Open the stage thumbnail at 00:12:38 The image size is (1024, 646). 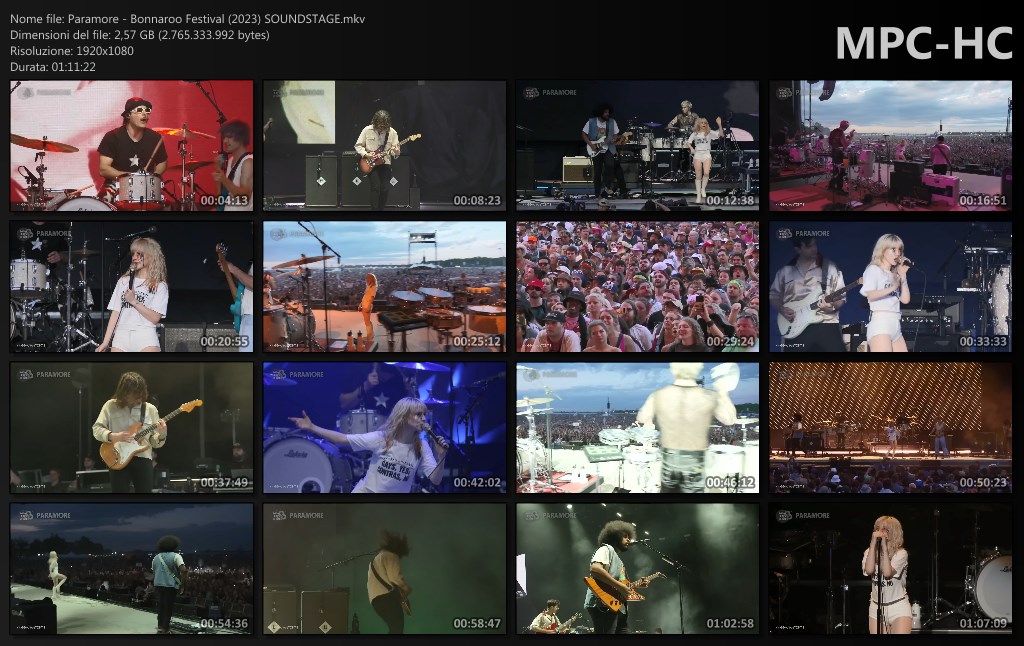pos(637,146)
